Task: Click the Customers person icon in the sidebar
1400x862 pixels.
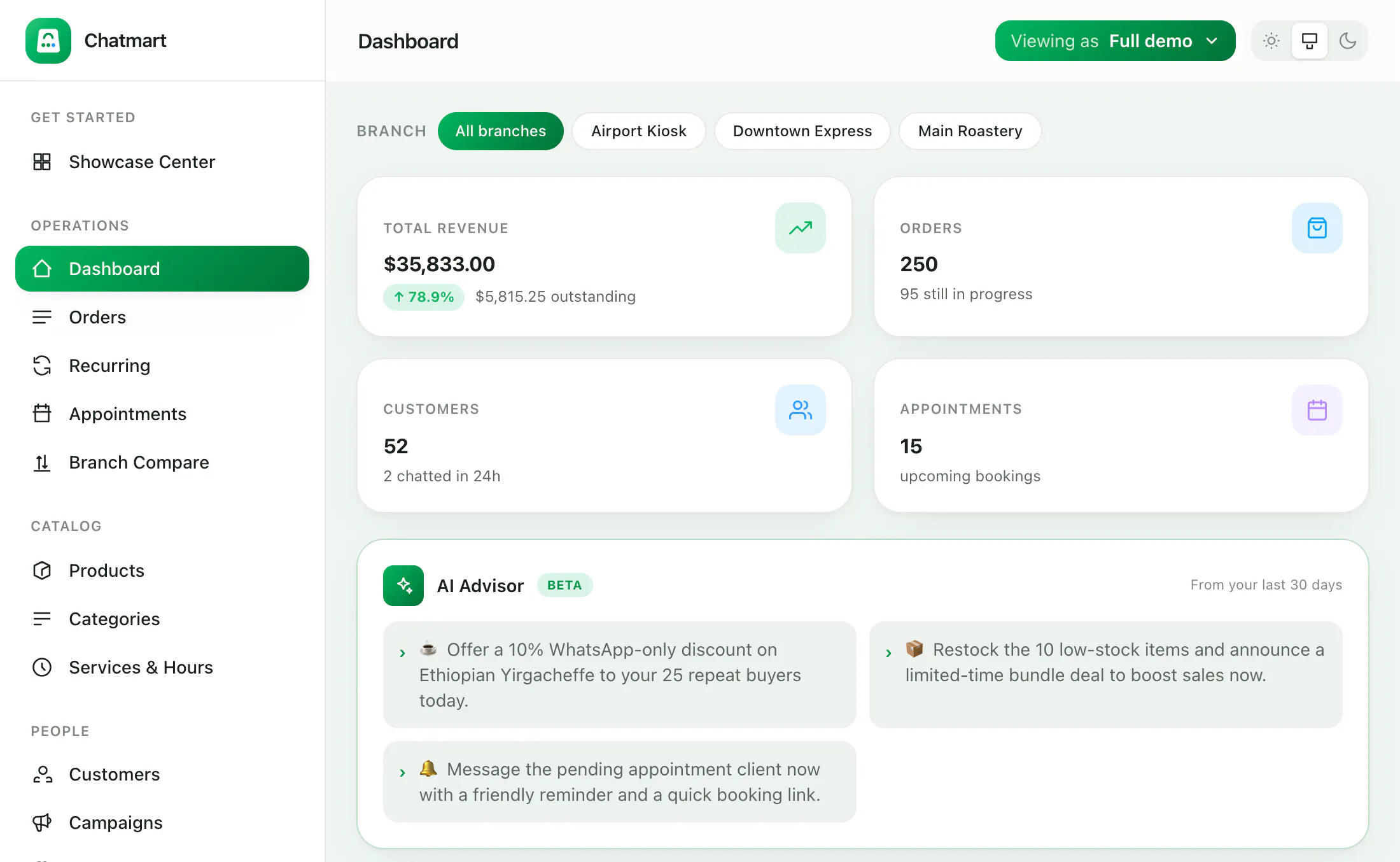Action: click(x=42, y=774)
